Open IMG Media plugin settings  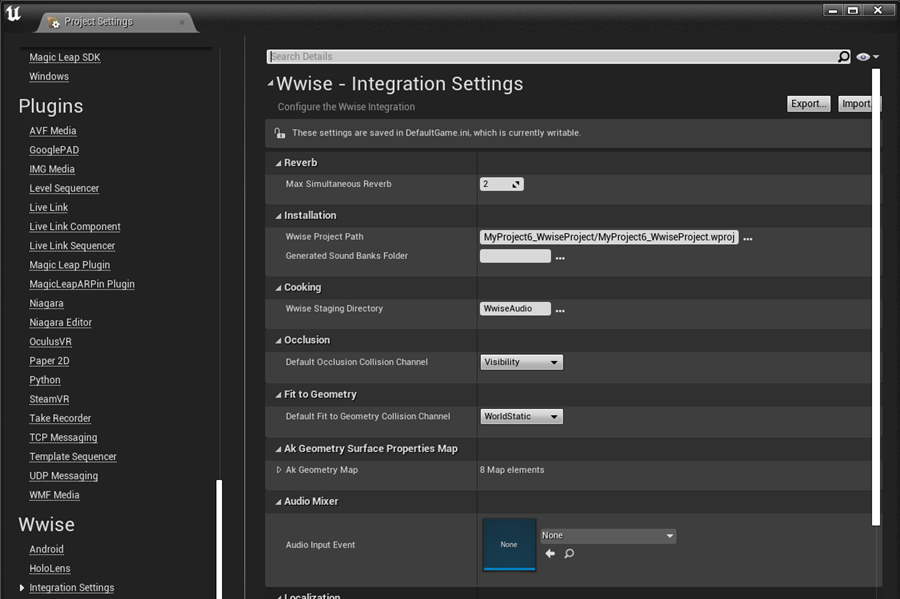pyautogui.click(x=52, y=169)
